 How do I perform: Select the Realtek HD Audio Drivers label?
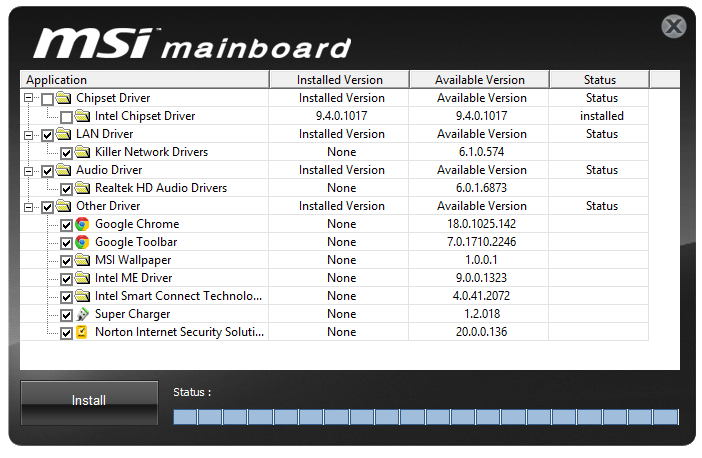(161, 188)
